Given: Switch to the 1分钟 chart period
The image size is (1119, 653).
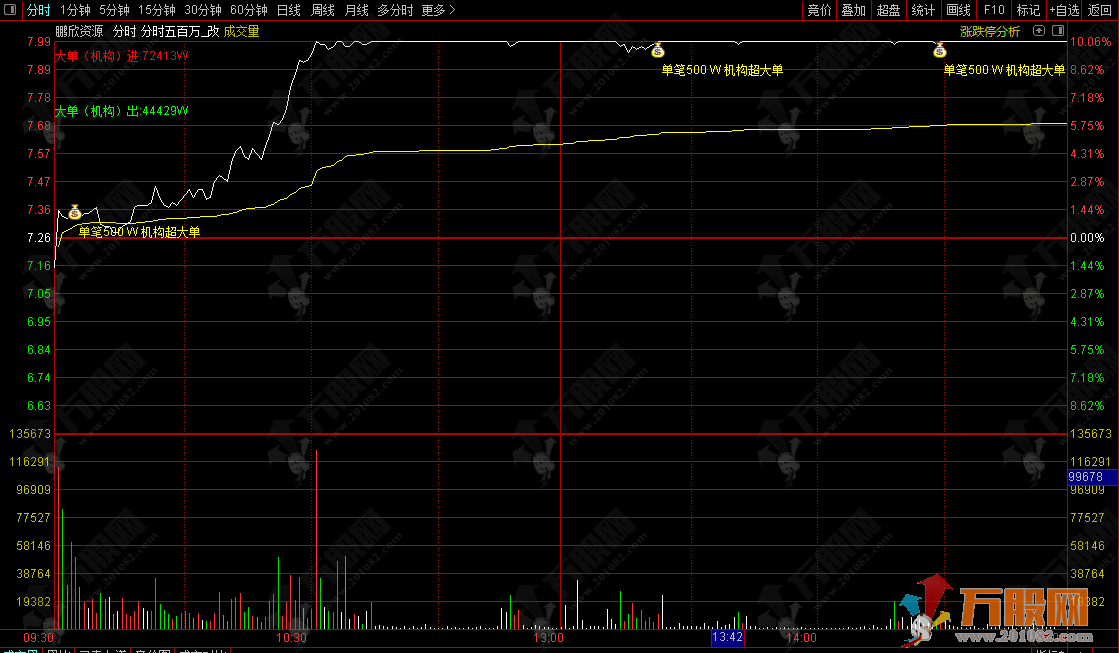Looking at the screenshot, I should coord(75,10).
